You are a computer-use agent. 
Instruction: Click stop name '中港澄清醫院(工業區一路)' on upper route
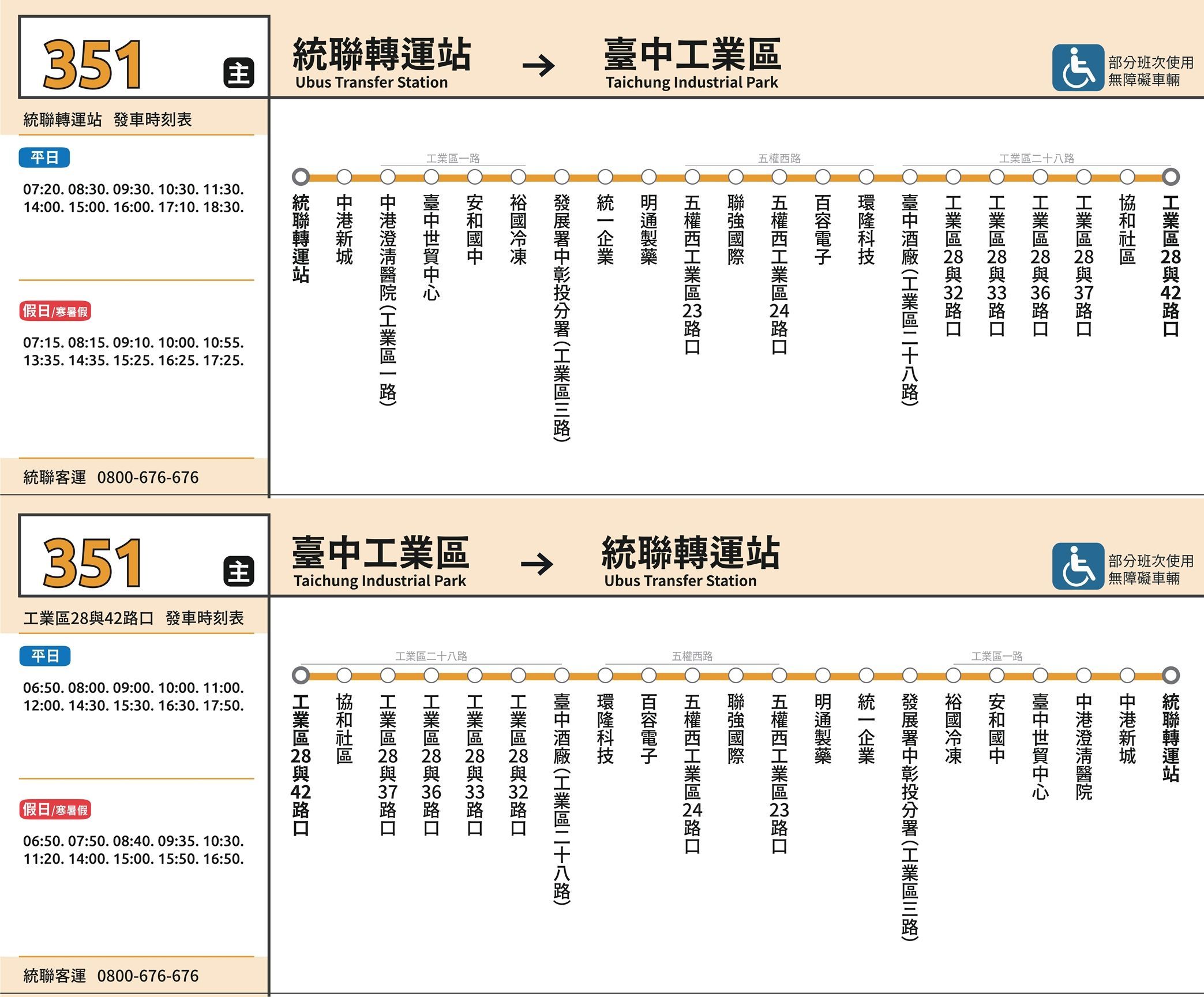coord(388,300)
